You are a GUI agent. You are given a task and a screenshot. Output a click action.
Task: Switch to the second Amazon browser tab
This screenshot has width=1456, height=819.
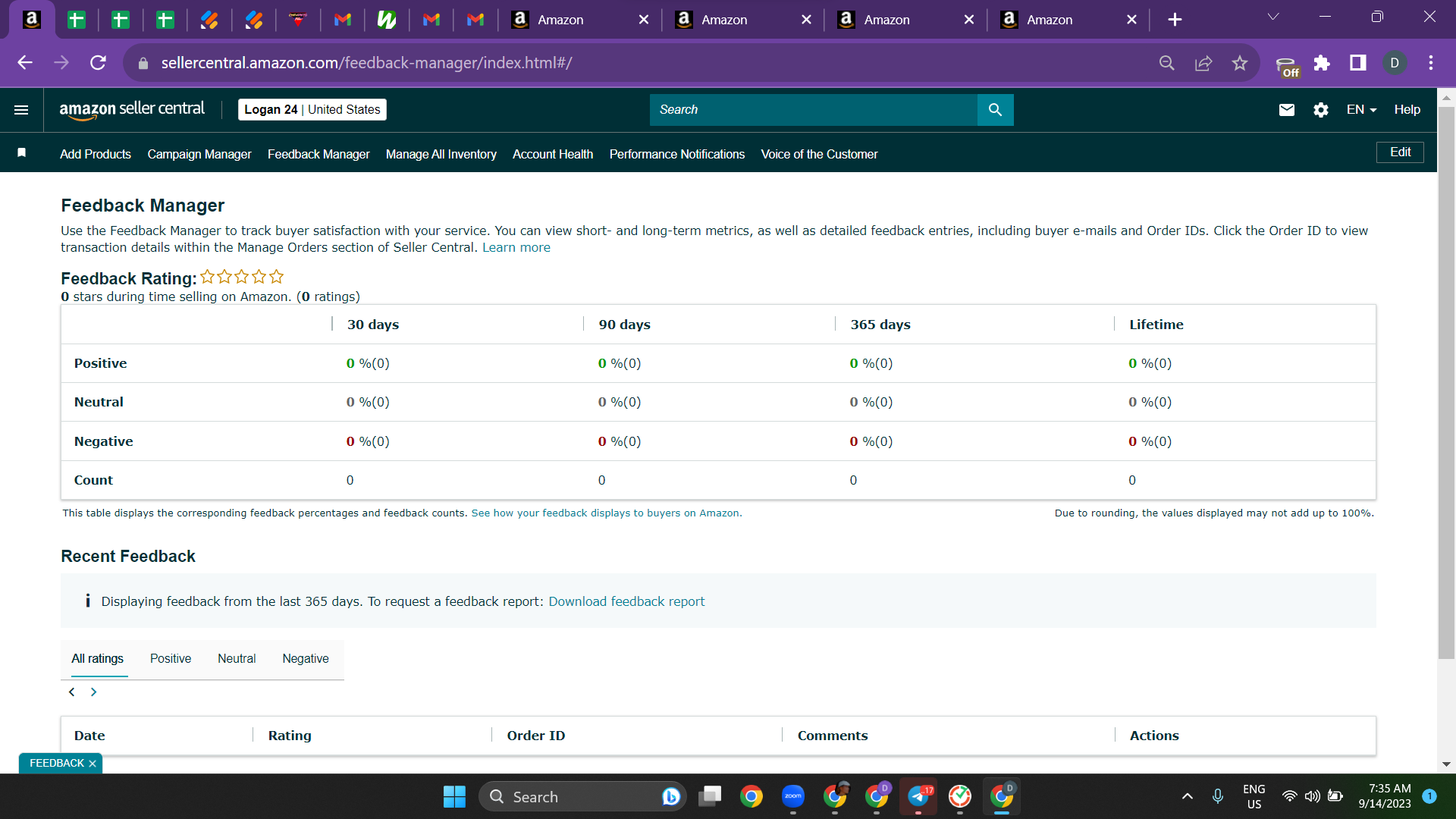(743, 20)
